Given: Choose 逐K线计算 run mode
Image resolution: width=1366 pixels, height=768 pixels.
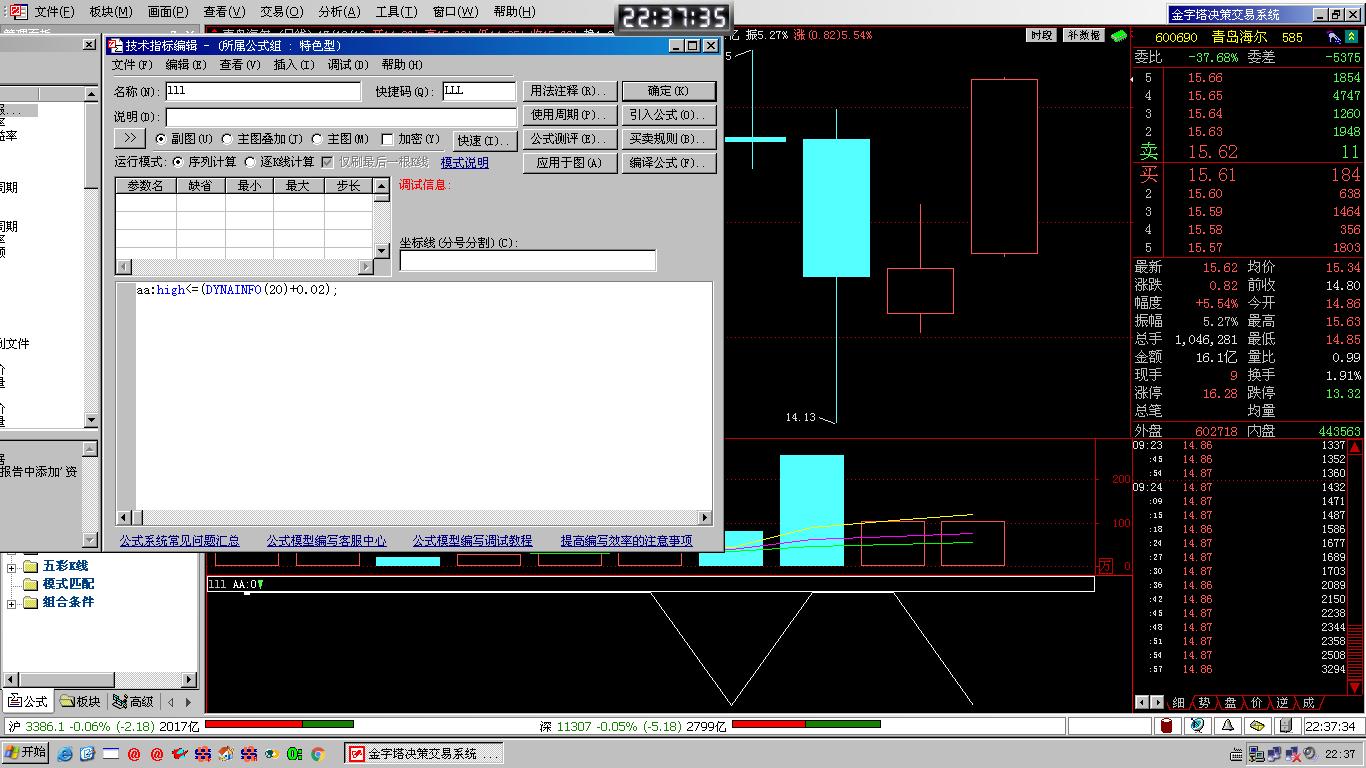Looking at the screenshot, I should click(251, 162).
